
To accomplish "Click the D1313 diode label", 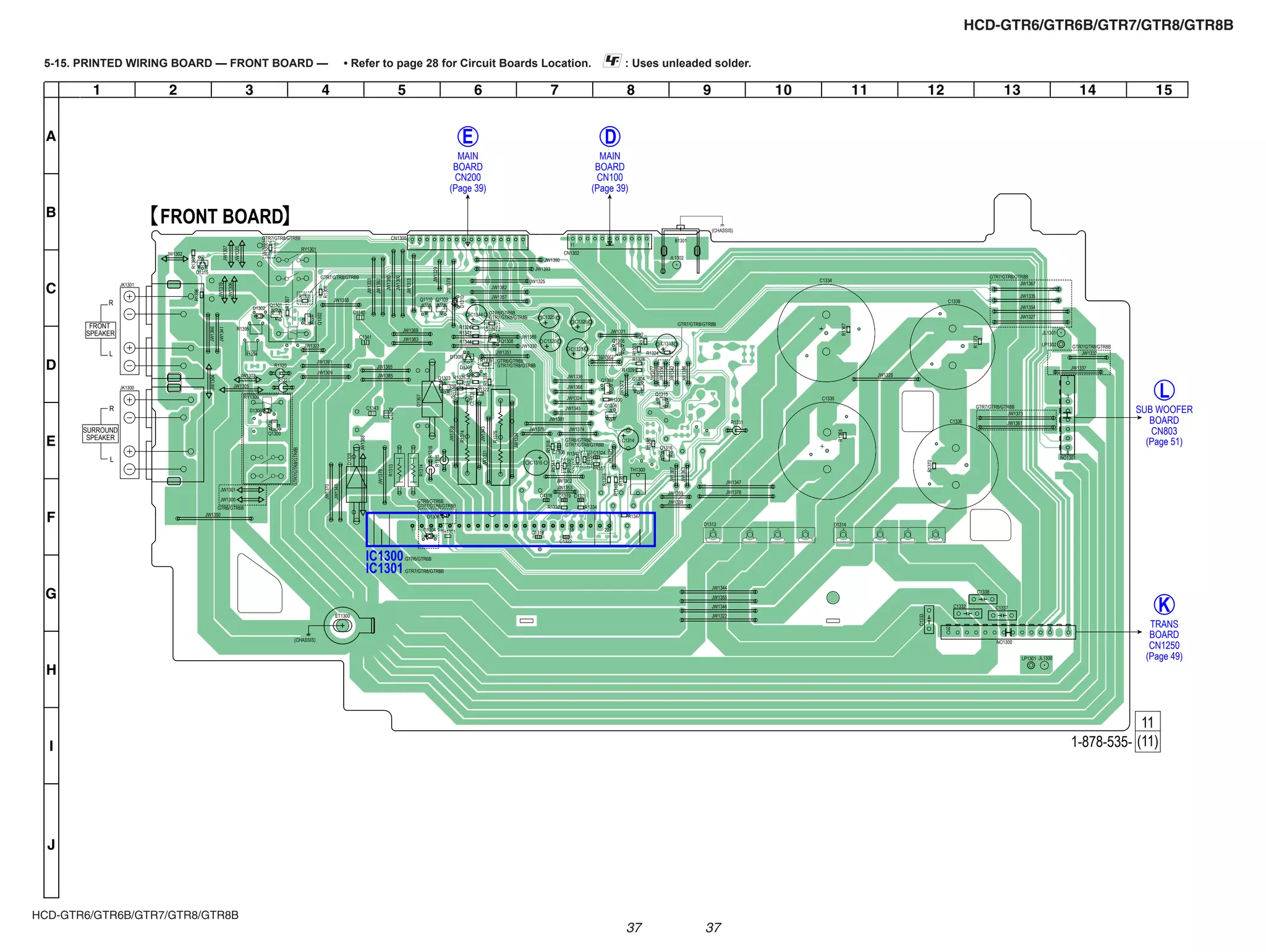I will pyautogui.click(x=710, y=524).
